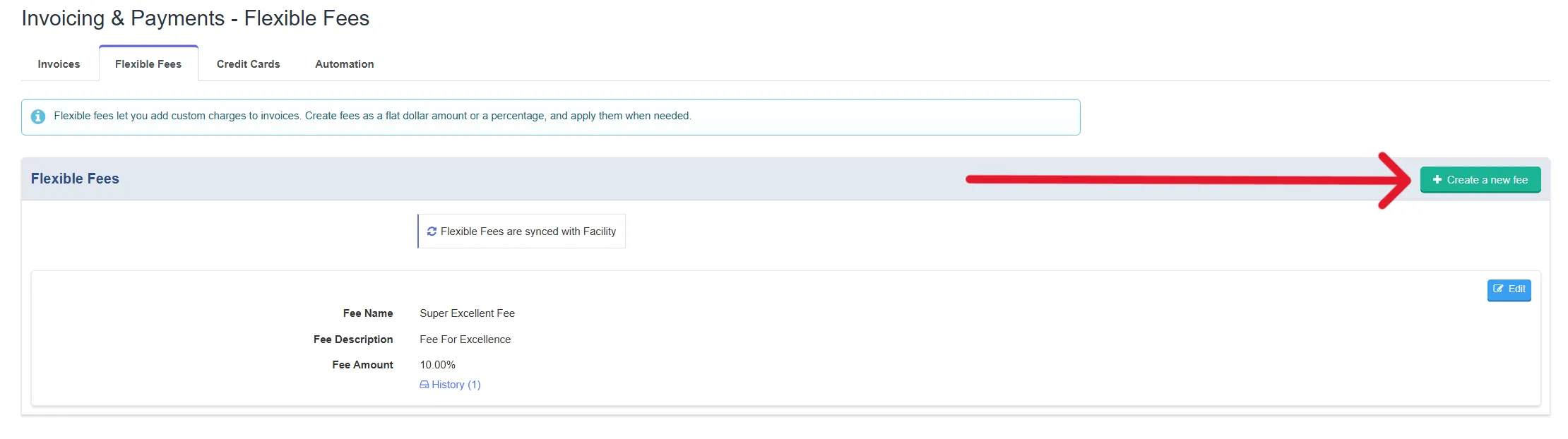Viewport: 1568px width, 439px height.
Task: Switch to the Credit Cards tab
Action: pyautogui.click(x=248, y=64)
